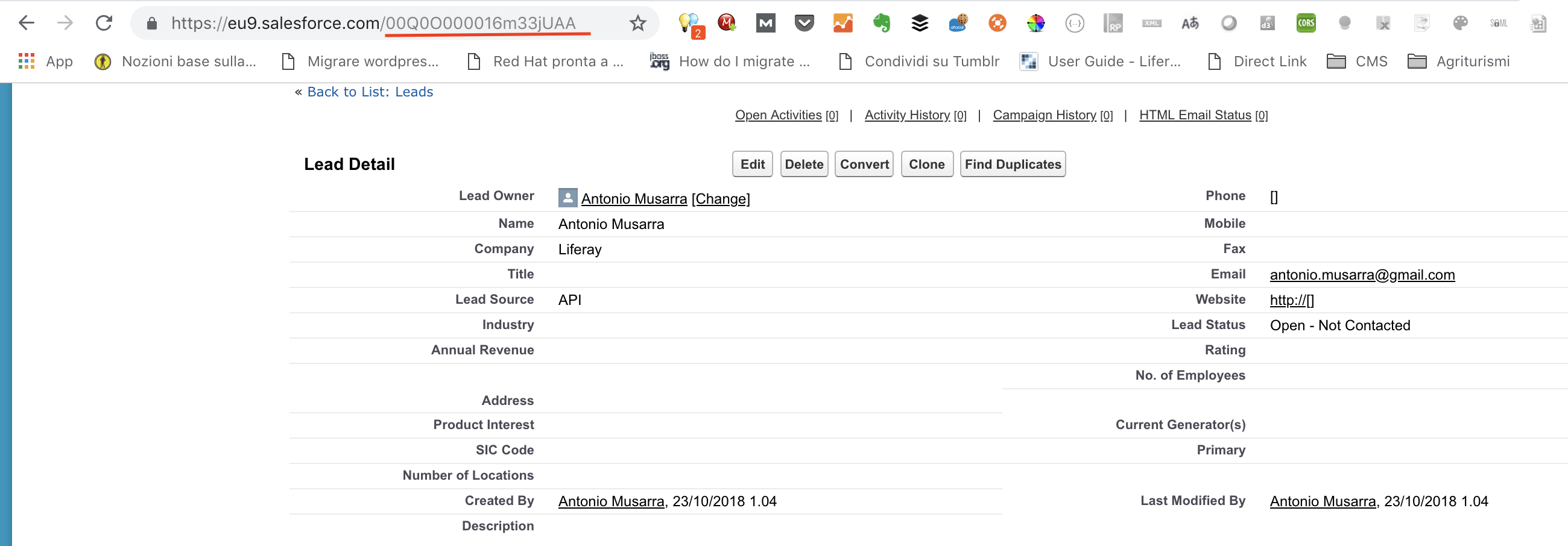Click the [Change] owner link
Image resolution: width=1568 pixels, height=546 pixels.
pyautogui.click(x=721, y=199)
